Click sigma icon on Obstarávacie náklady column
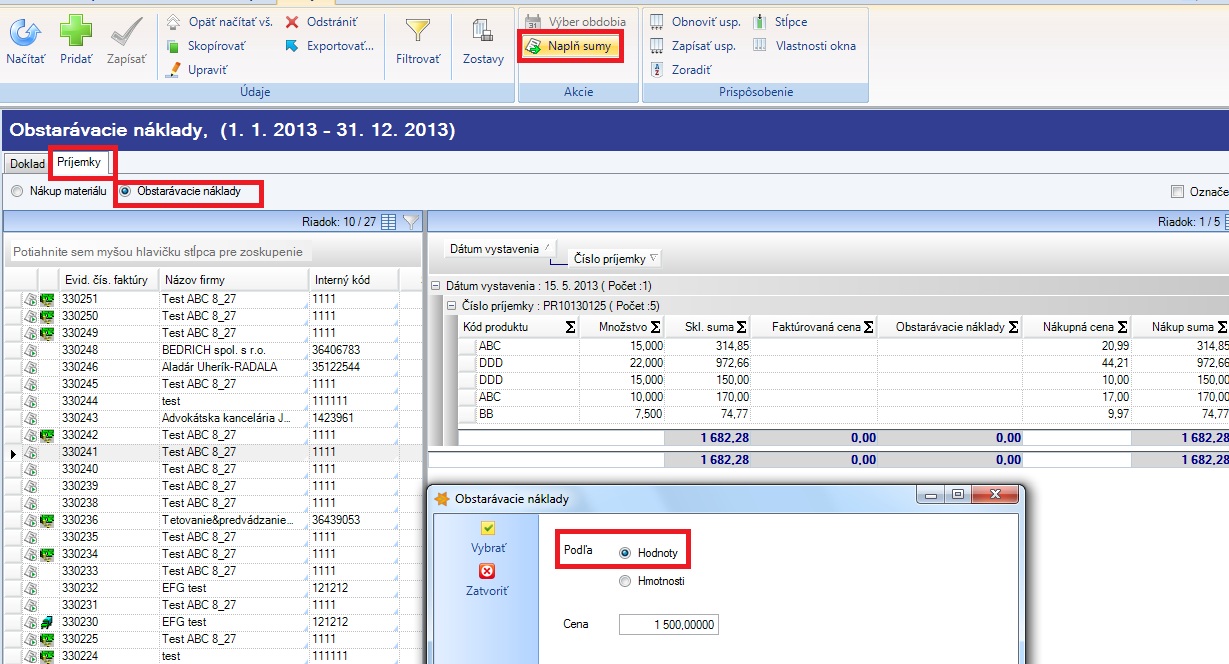The height and width of the screenshot is (664, 1229). [1013, 326]
